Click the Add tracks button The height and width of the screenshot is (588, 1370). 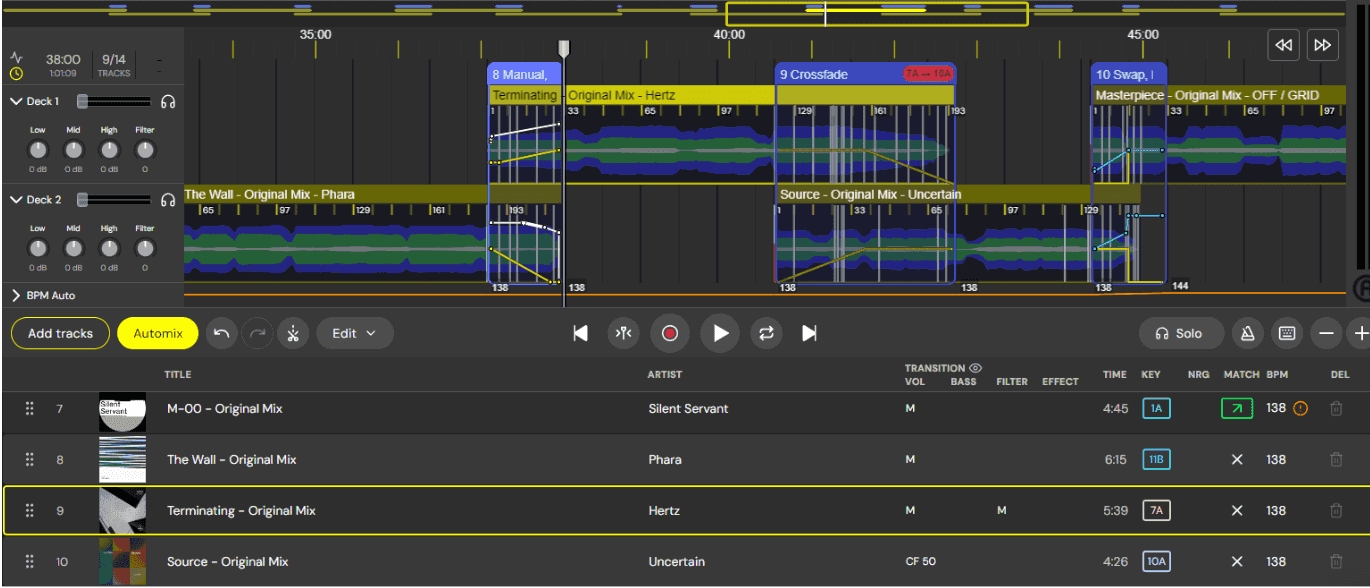pos(60,333)
